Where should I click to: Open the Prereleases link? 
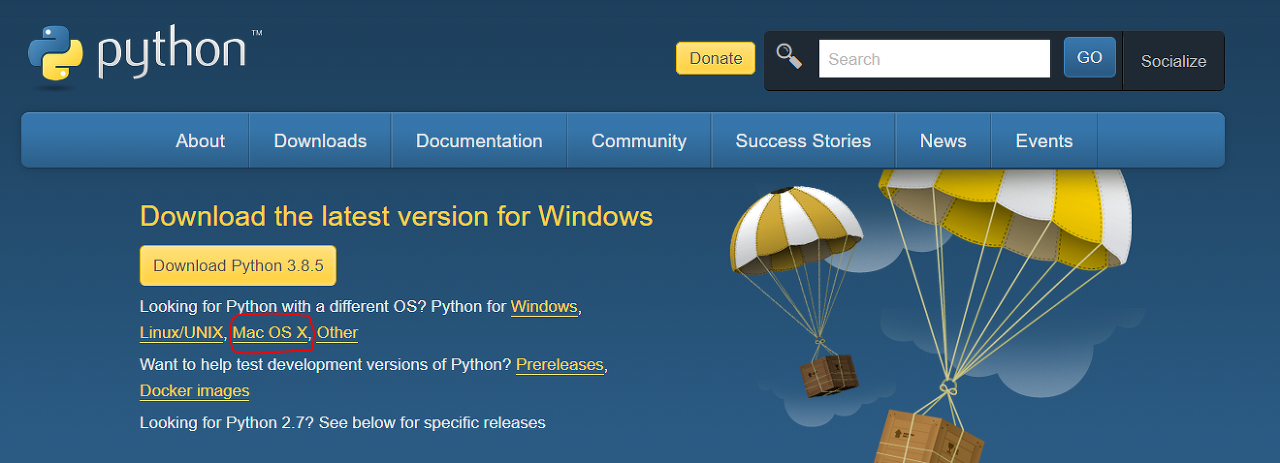click(560, 365)
